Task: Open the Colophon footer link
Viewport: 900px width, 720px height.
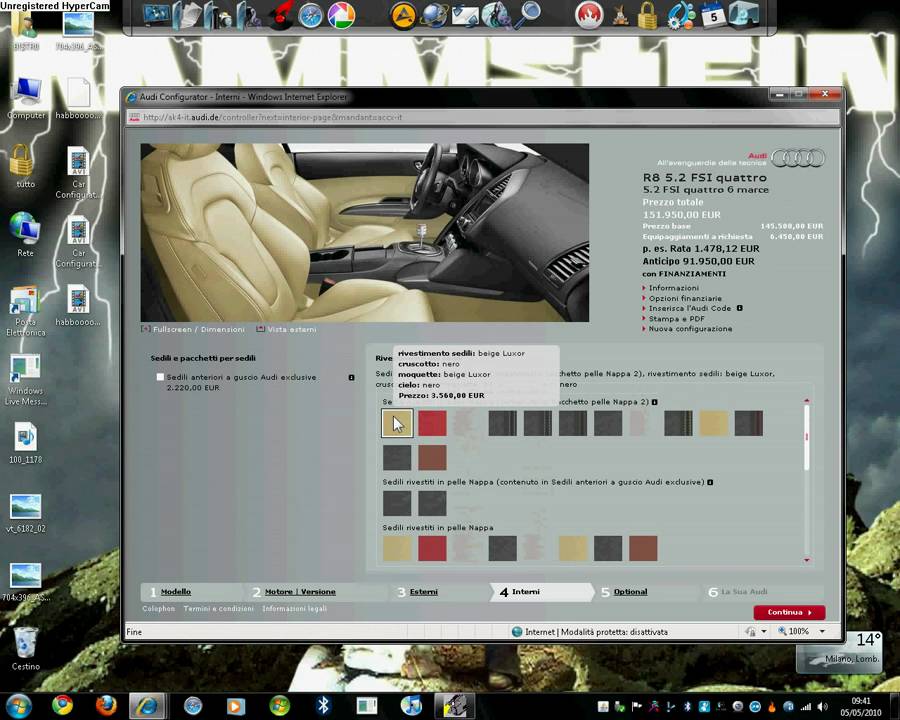Action: point(158,609)
